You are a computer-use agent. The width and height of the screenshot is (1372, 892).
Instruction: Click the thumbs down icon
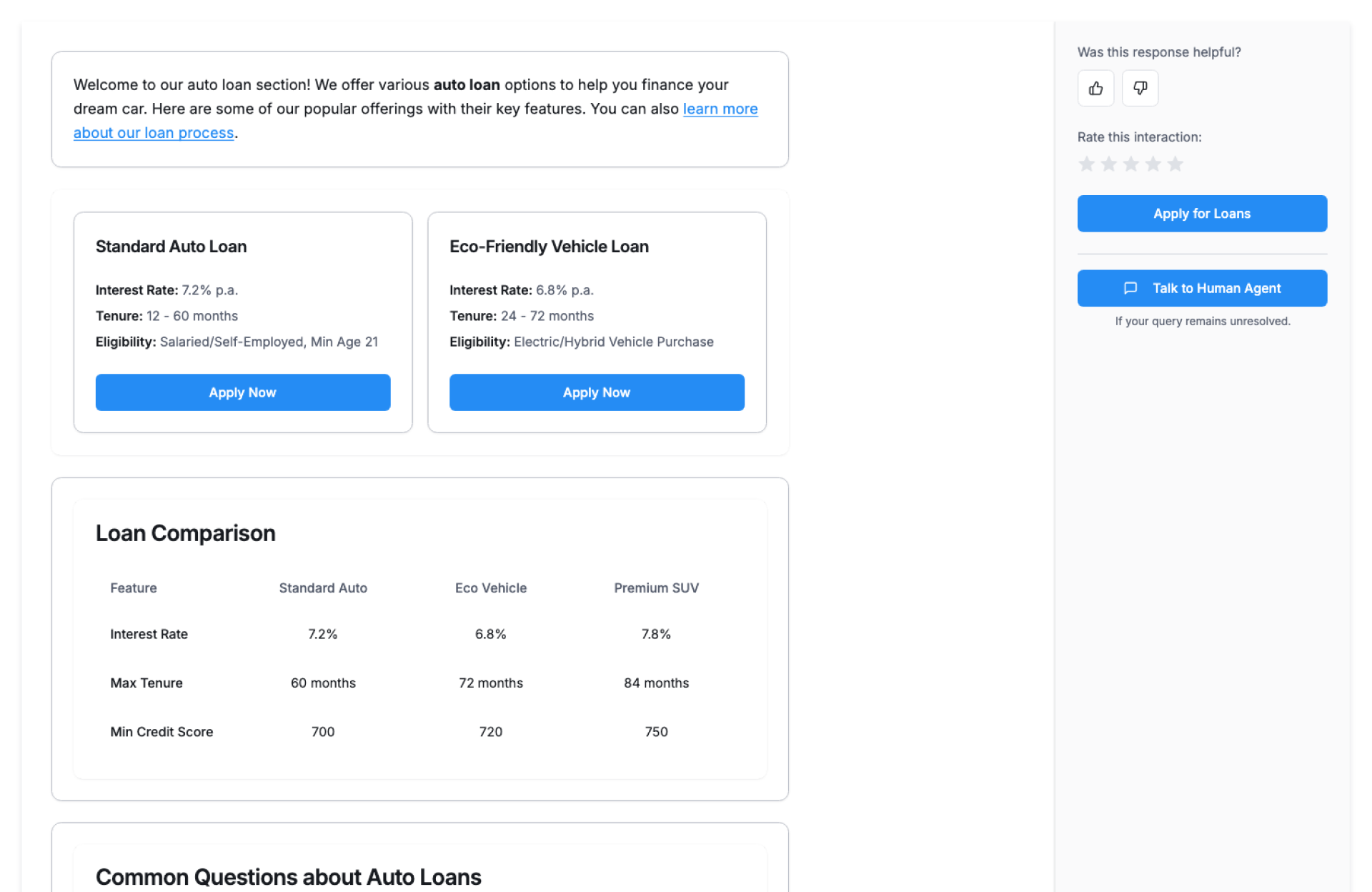coord(1140,88)
